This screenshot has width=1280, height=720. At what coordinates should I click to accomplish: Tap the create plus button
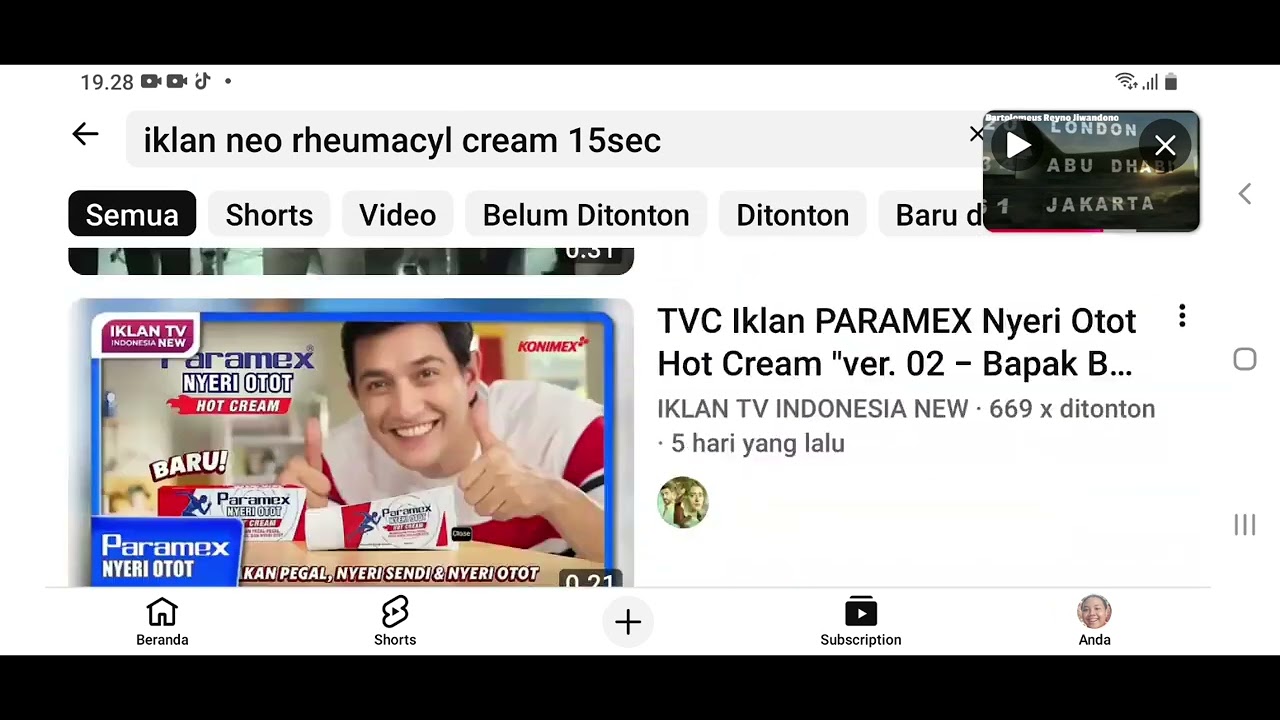click(628, 622)
